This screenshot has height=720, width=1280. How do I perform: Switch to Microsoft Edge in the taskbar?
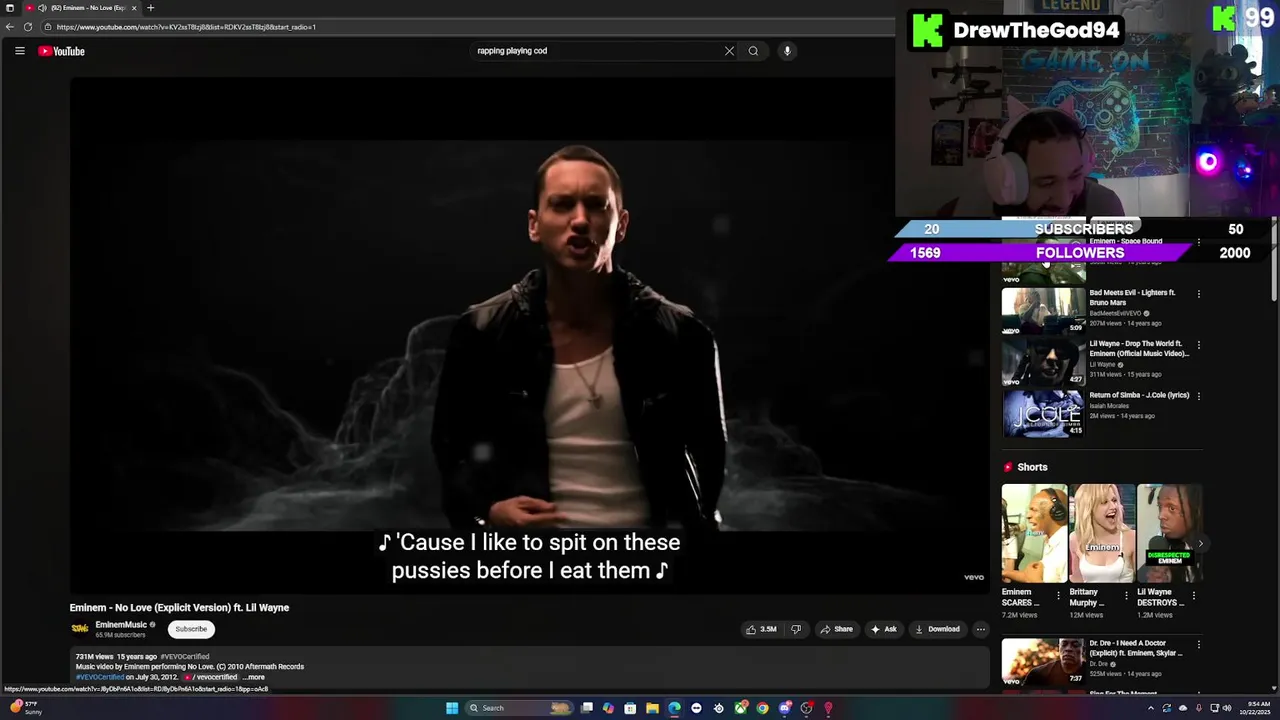tap(674, 708)
